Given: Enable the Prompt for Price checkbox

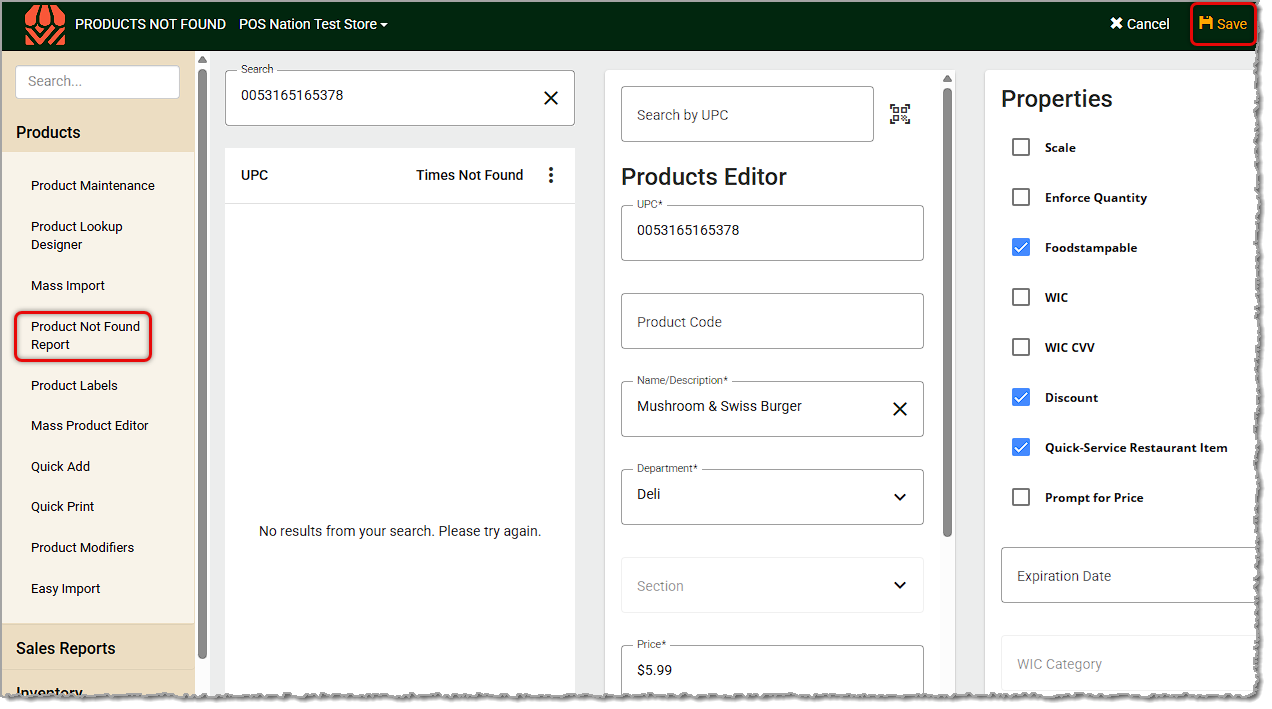Looking at the screenshot, I should click(x=1021, y=497).
